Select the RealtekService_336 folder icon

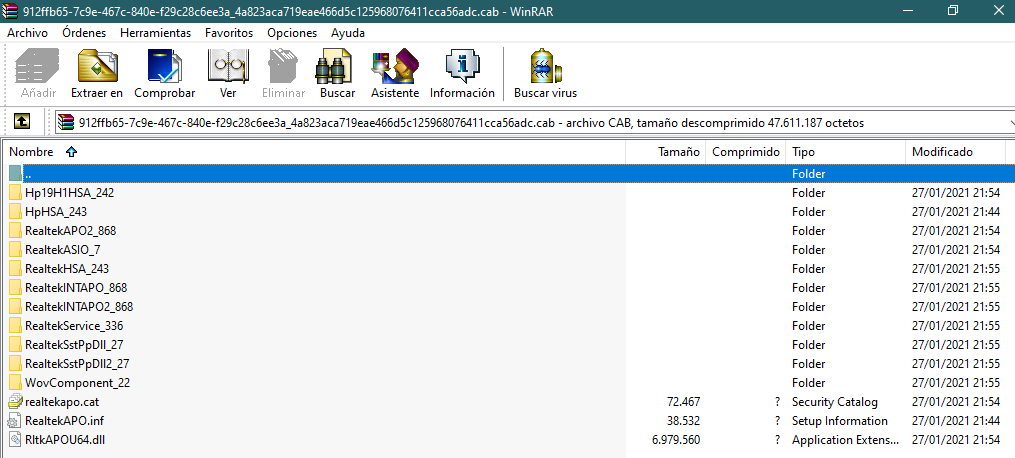[x=16, y=325]
